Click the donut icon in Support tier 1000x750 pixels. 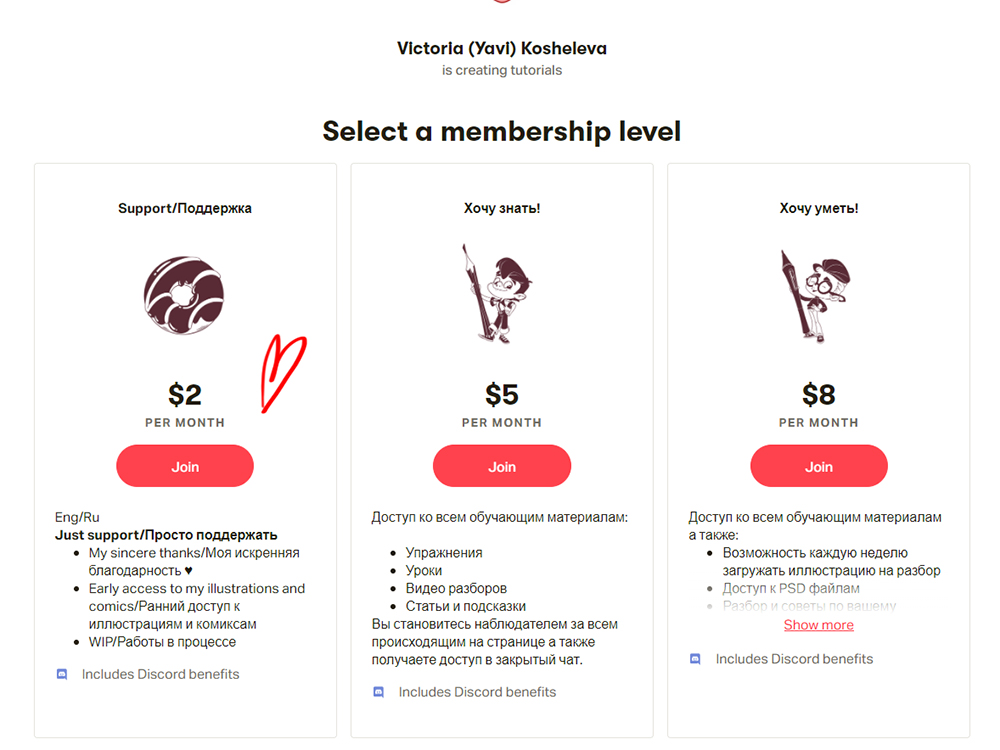184,295
